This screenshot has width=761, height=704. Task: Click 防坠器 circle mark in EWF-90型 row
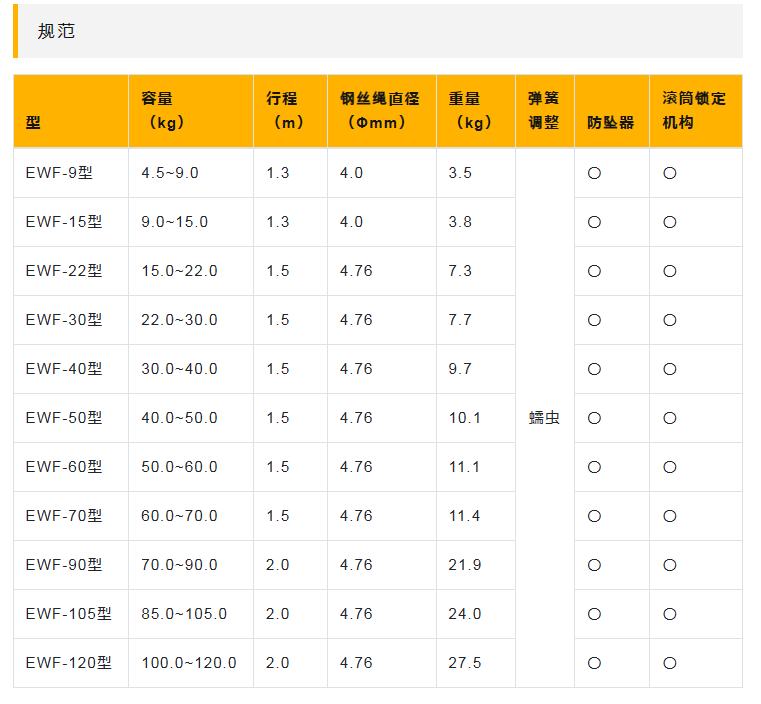click(x=595, y=565)
